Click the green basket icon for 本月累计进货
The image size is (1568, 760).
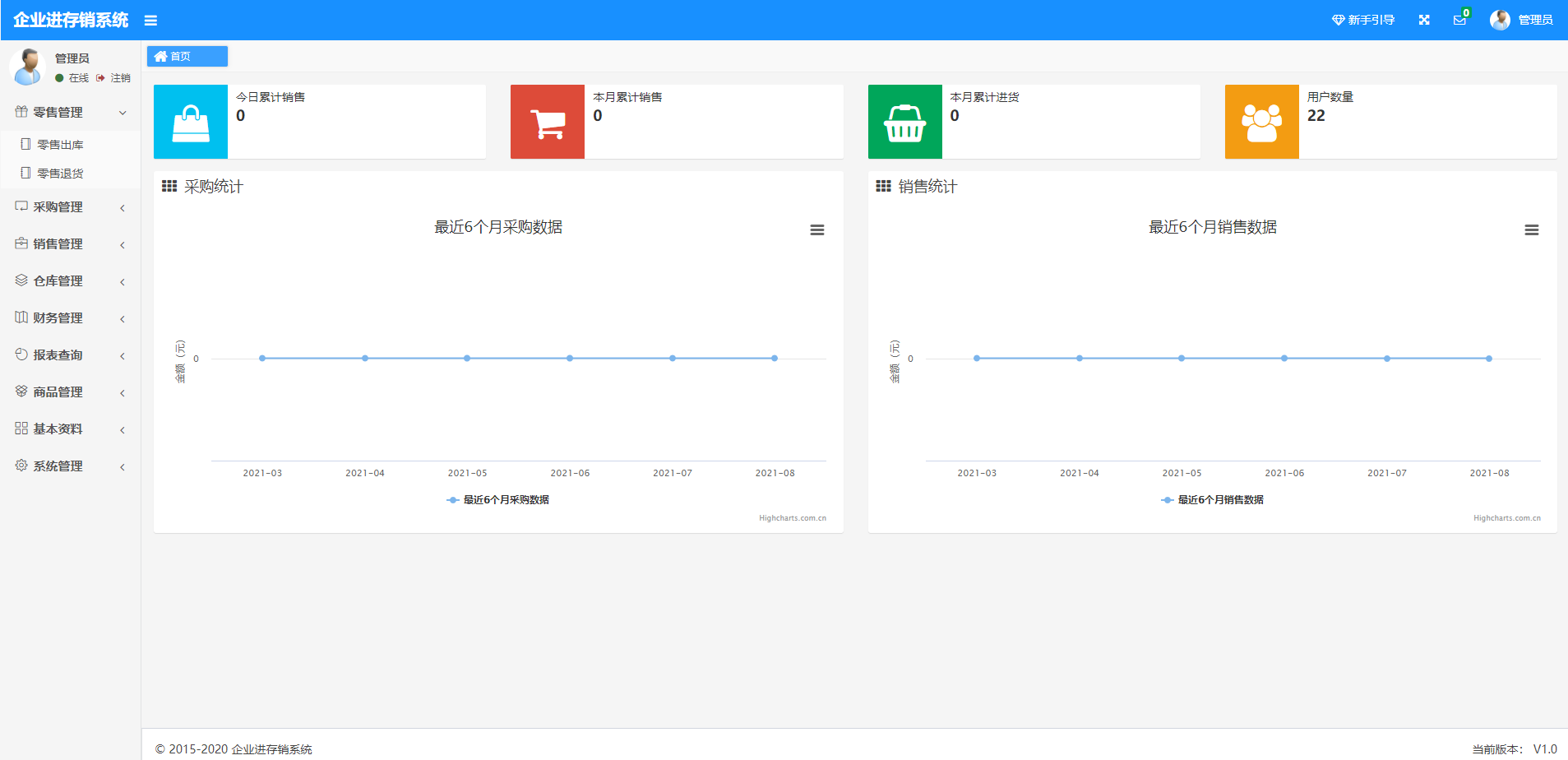tap(905, 122)
